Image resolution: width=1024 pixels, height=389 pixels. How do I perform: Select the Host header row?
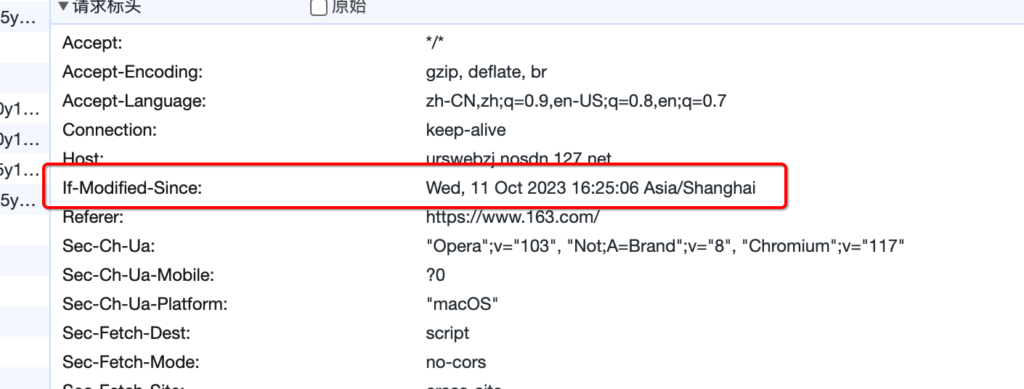coord(536,158)
